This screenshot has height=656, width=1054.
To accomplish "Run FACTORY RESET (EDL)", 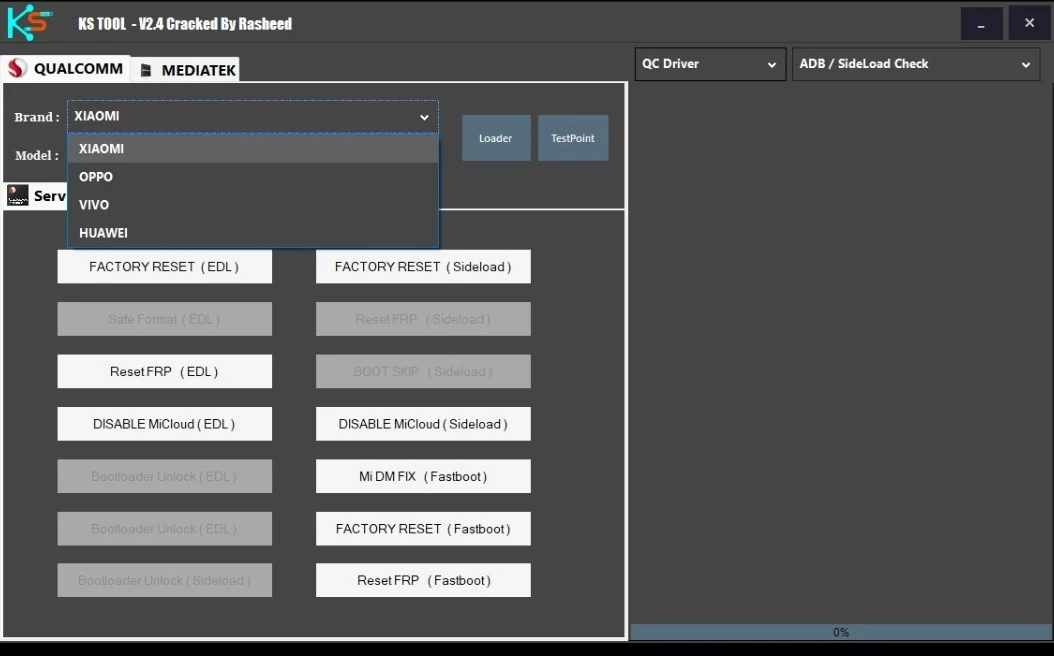I will click(x=165, y=267).
